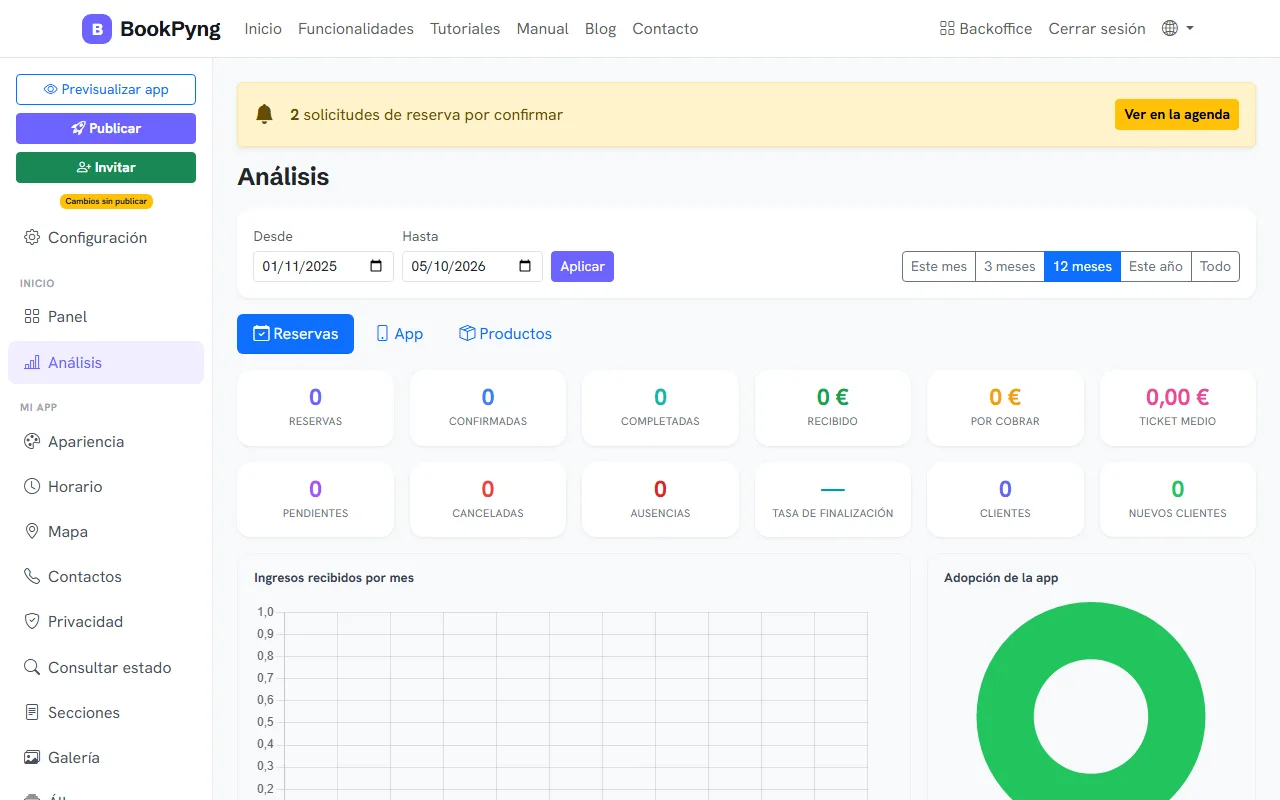Click the BookPyng logo icon
The height and width of the screenshot is (800, 1280).
[97, 29]
